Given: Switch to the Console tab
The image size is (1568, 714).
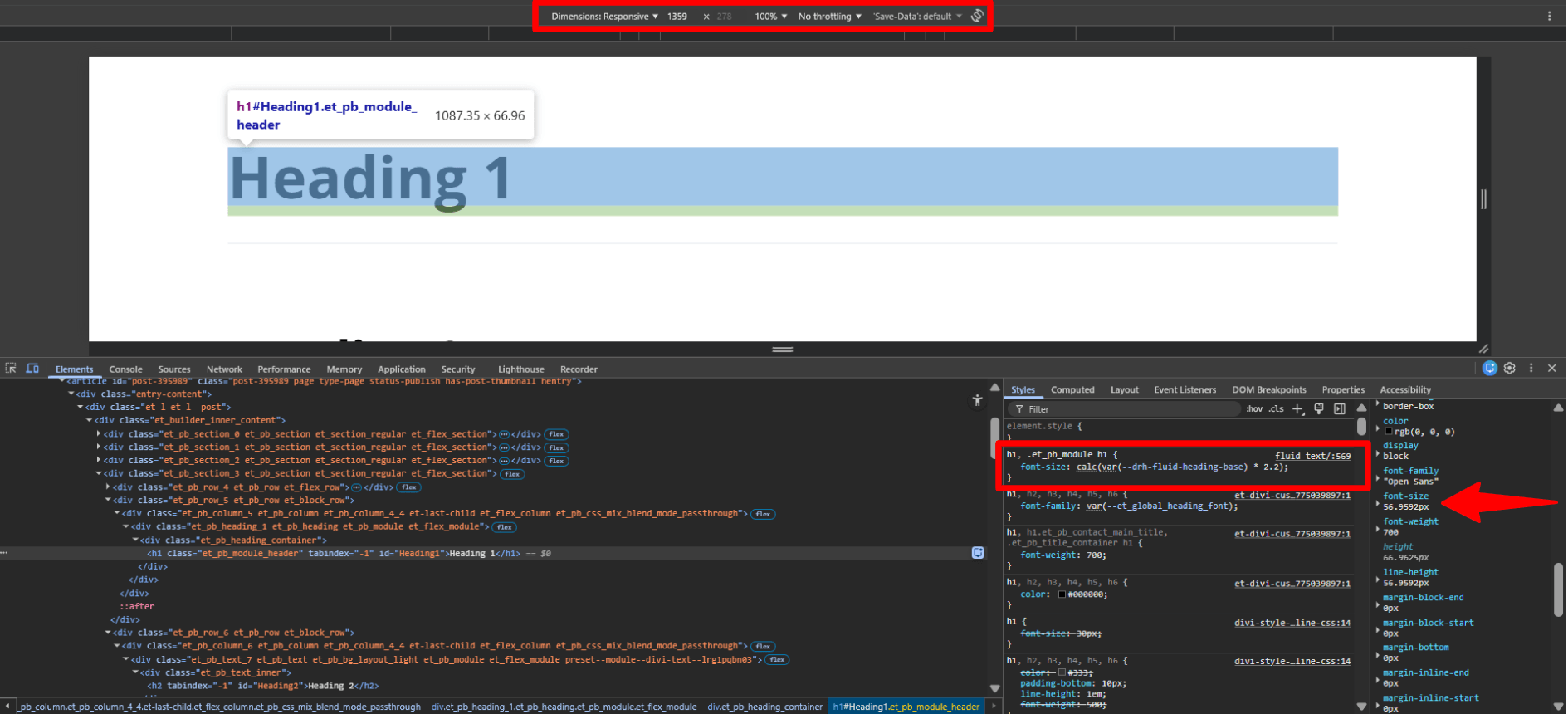Looking at the screenshot, I should click(x=125, y=369).
